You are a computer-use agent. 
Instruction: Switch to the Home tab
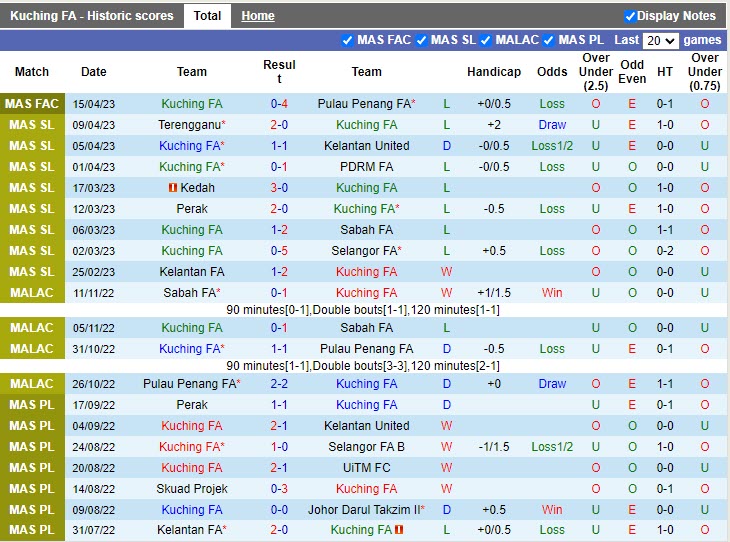coord(258,16)
